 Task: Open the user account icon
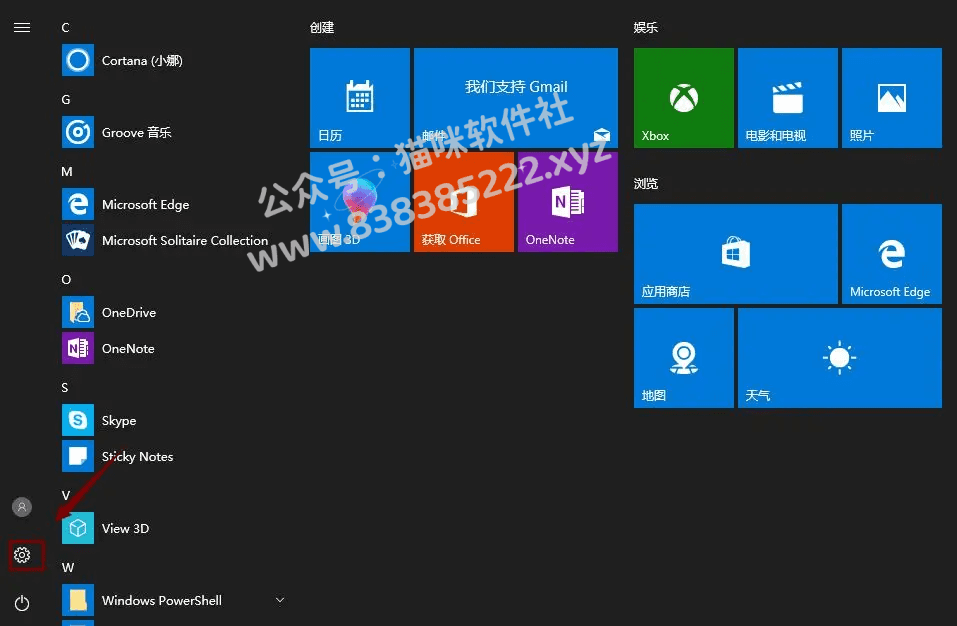[22, 507]
